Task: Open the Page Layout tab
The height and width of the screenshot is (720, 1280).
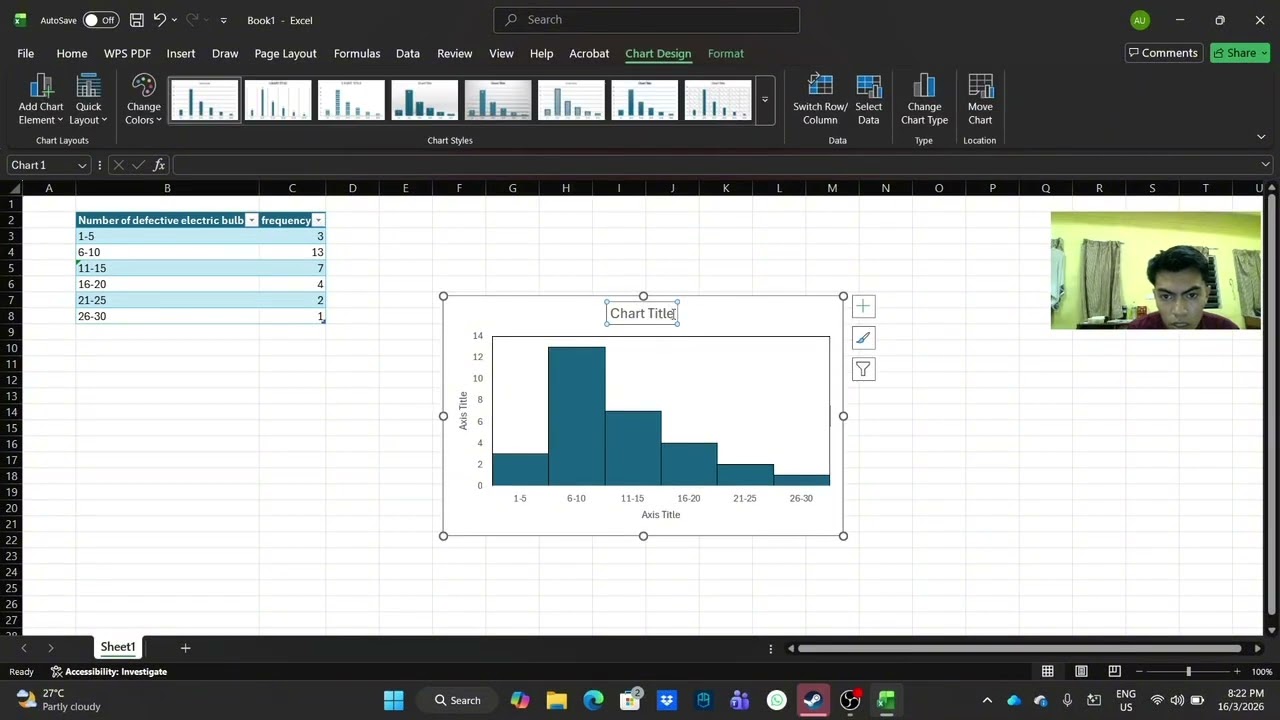Action: click(x=285, y=53)
